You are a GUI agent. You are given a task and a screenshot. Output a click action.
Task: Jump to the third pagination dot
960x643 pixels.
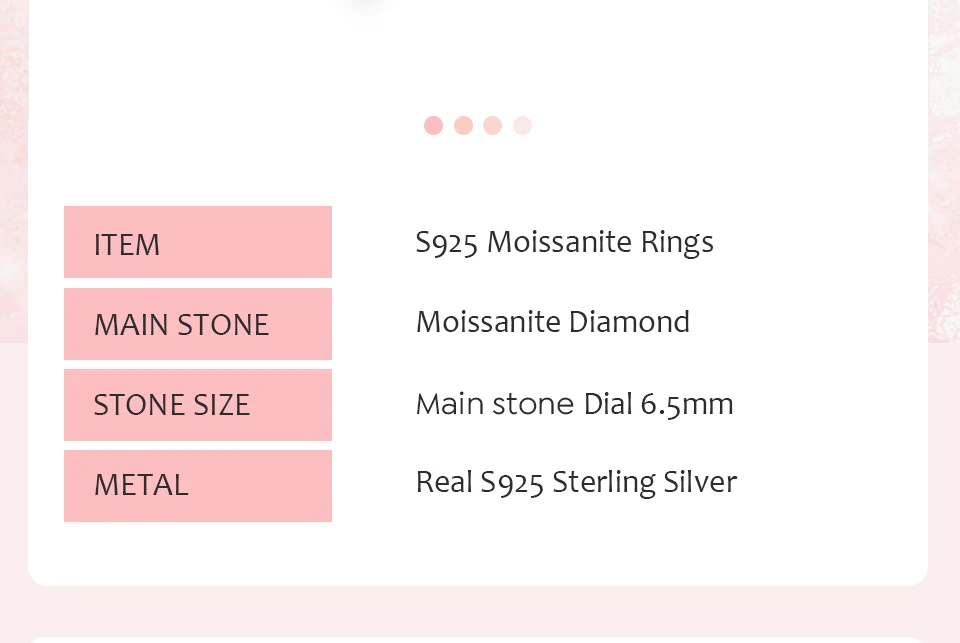[492, 125]
